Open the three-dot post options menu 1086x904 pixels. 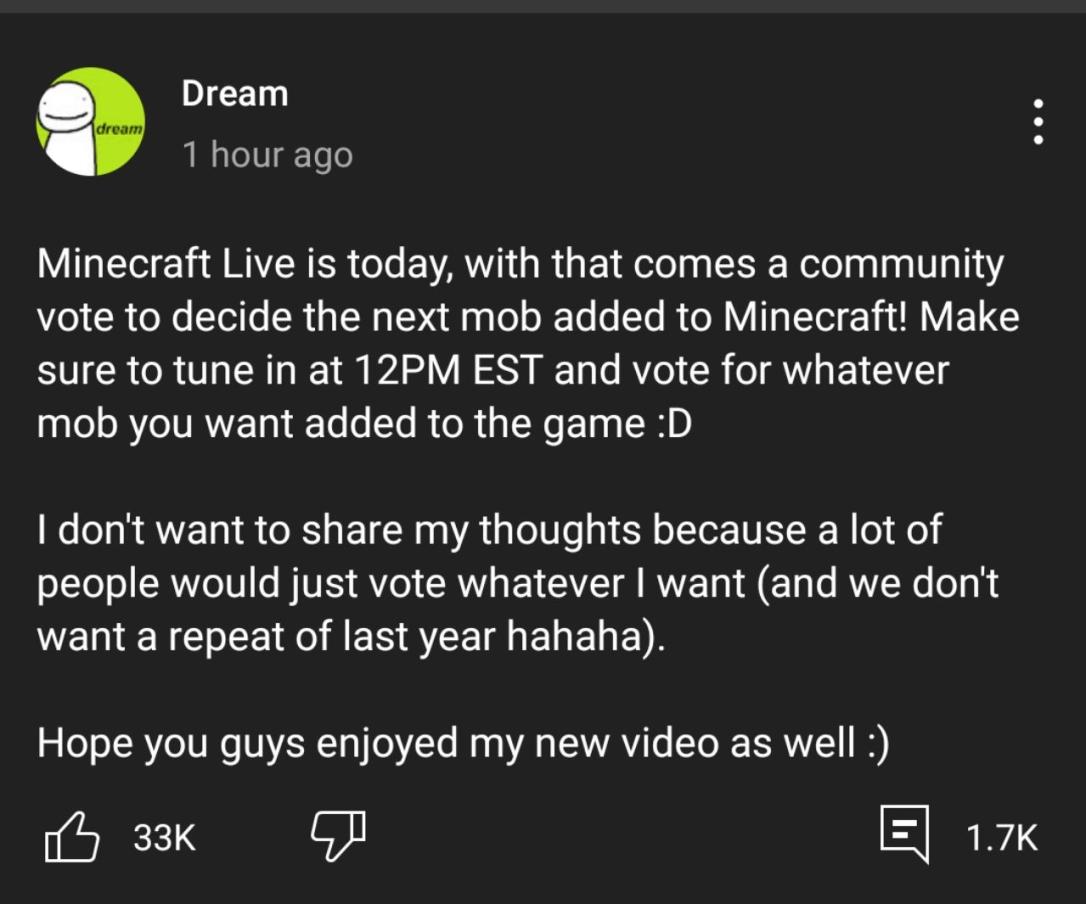(x=1038, y=122)
